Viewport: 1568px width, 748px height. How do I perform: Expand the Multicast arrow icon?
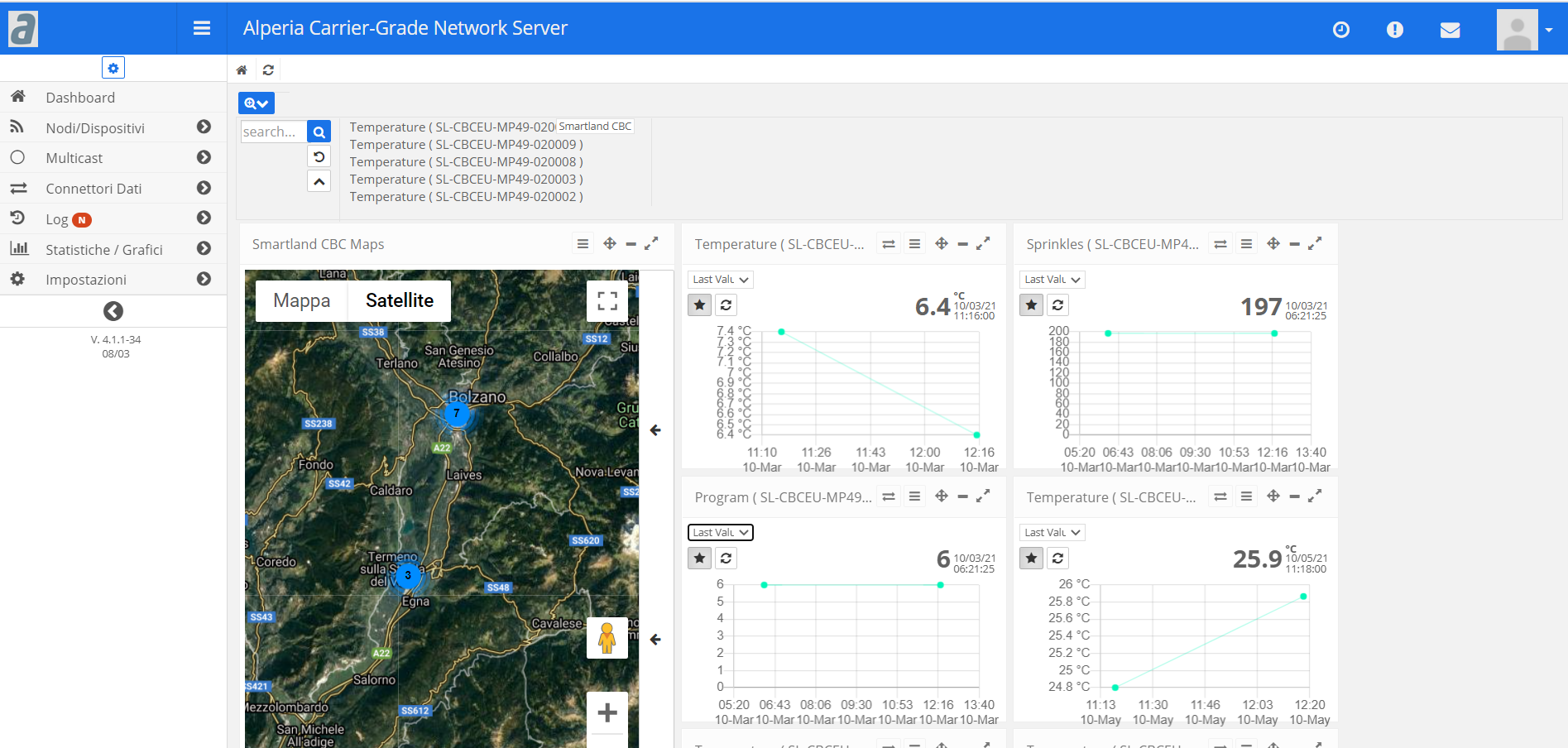(x=204, y=157)
